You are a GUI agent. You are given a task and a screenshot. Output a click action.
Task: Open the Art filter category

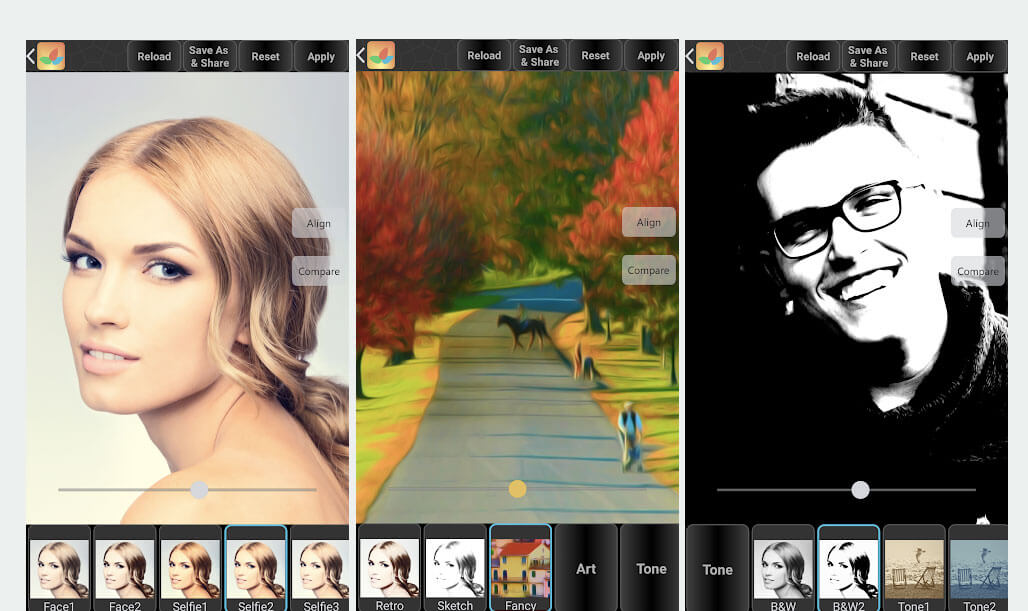point(586,568)
